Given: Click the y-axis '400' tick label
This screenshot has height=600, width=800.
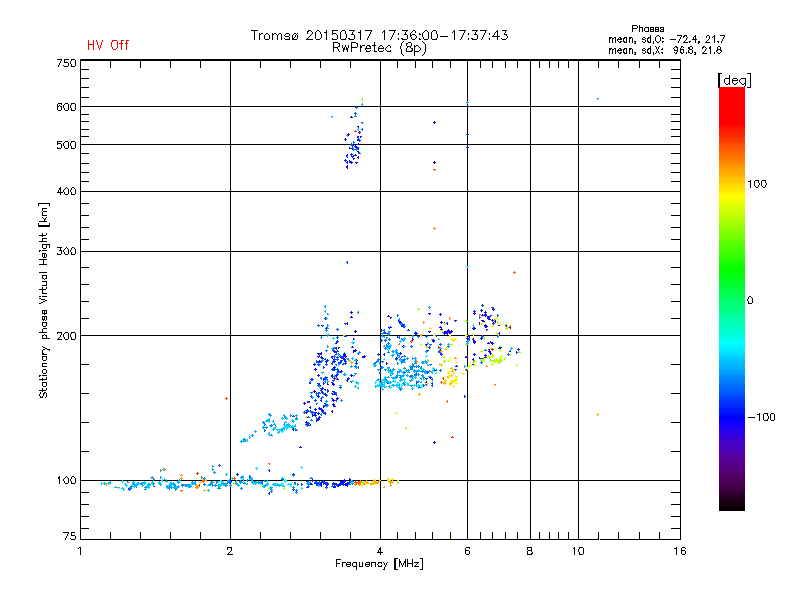Looking at the screenshot, I should pos(67,191).
